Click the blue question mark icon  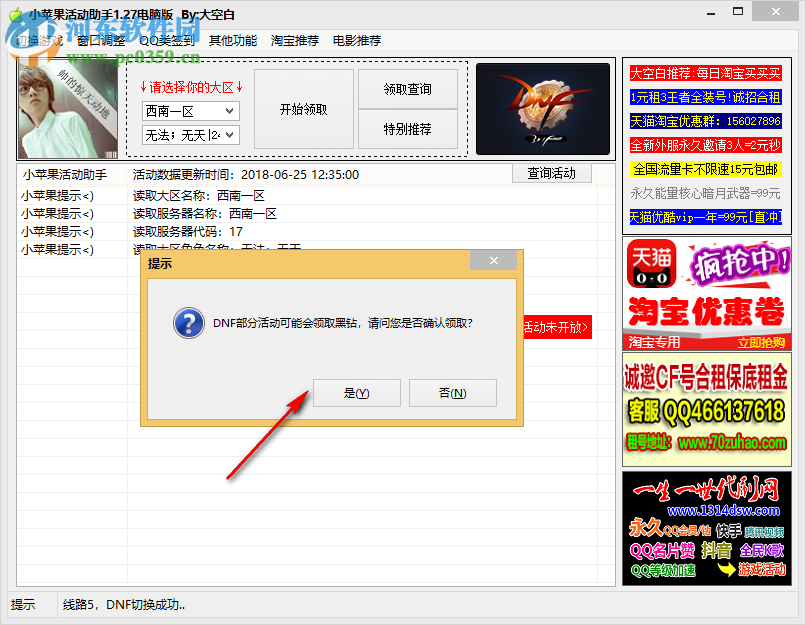[x=189, y=323]
